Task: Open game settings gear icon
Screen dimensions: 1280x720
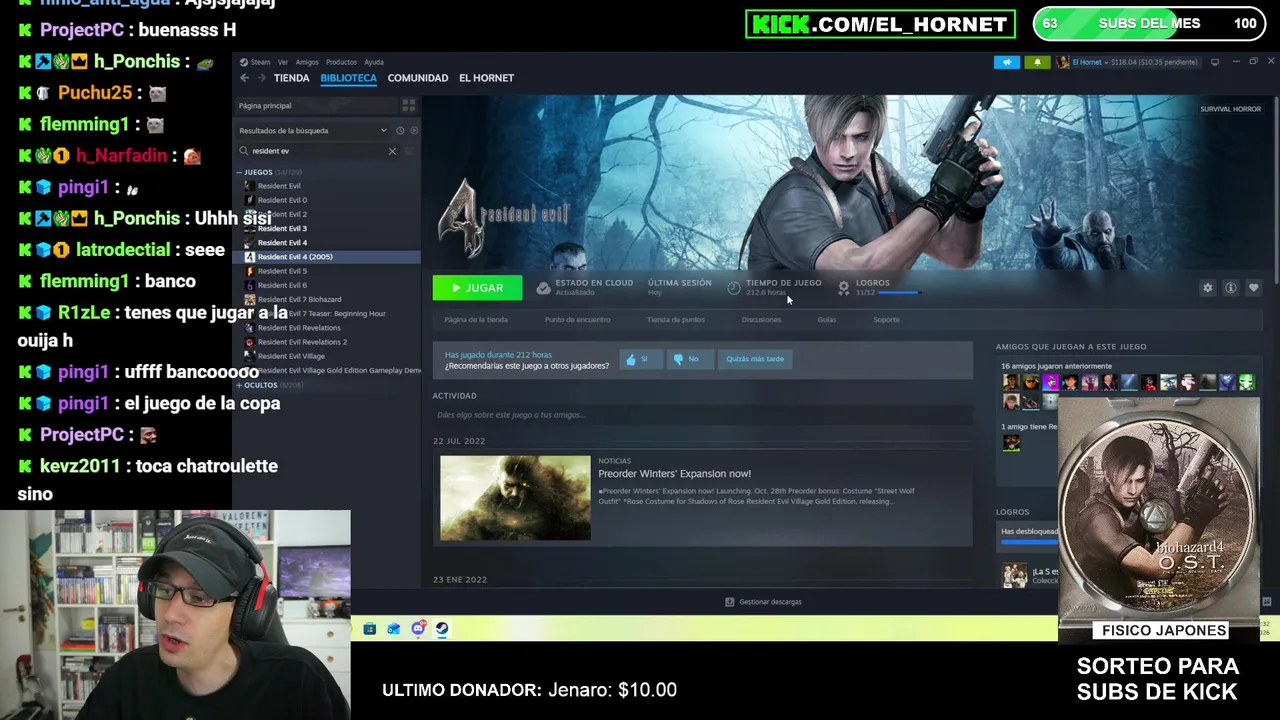Action: click(x=1208, y=288)
